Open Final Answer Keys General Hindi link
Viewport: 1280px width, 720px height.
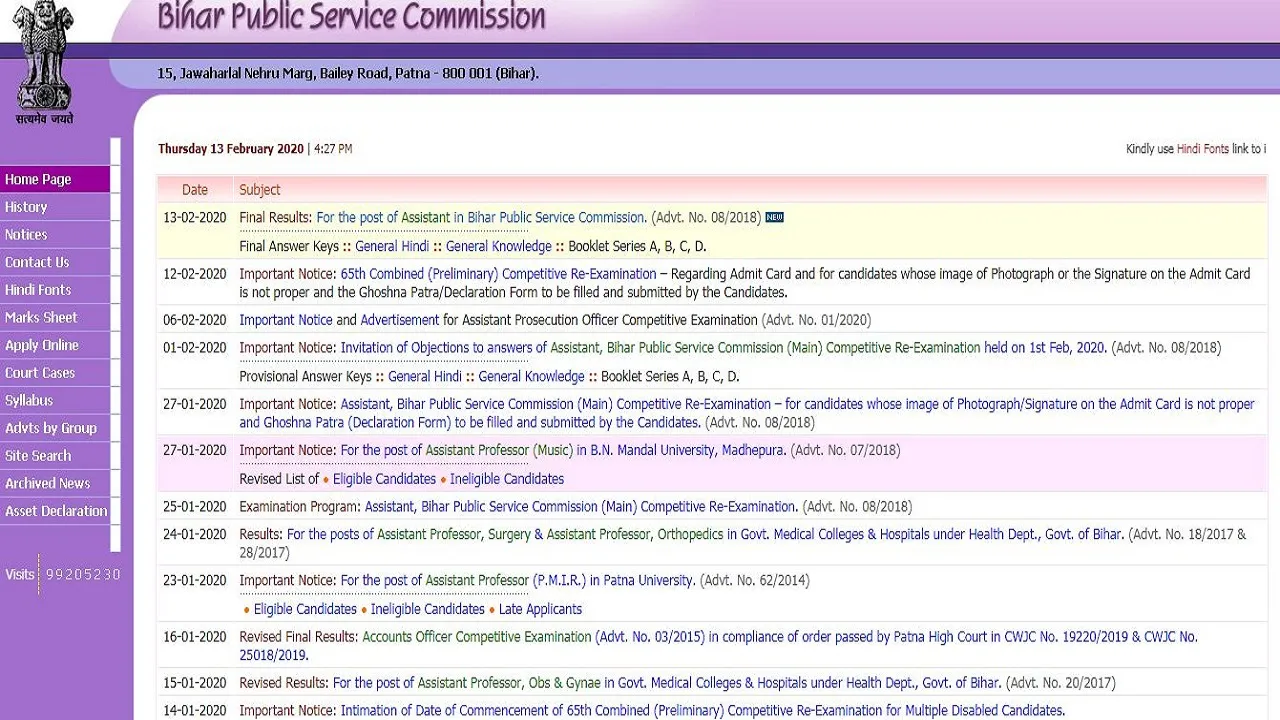pyautogui.click(x=392, y=246)
